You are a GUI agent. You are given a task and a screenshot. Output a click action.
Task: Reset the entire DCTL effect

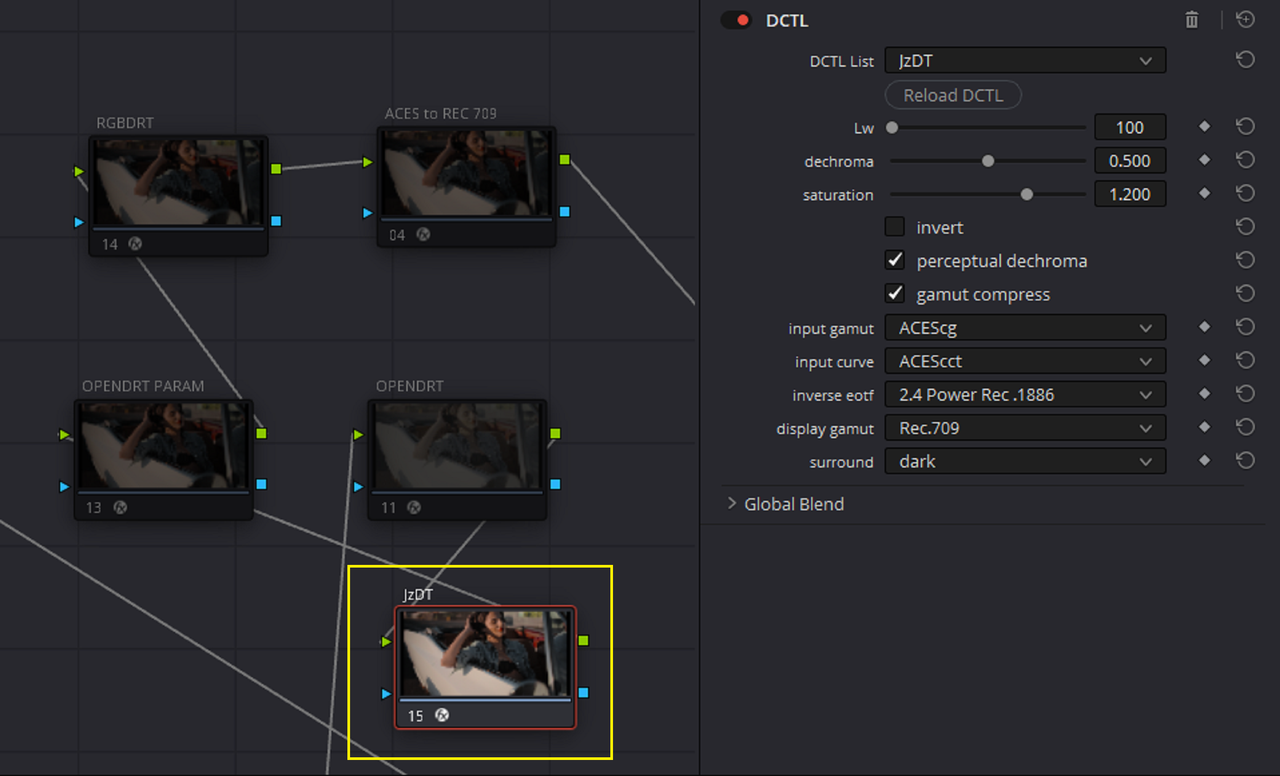1245,20
